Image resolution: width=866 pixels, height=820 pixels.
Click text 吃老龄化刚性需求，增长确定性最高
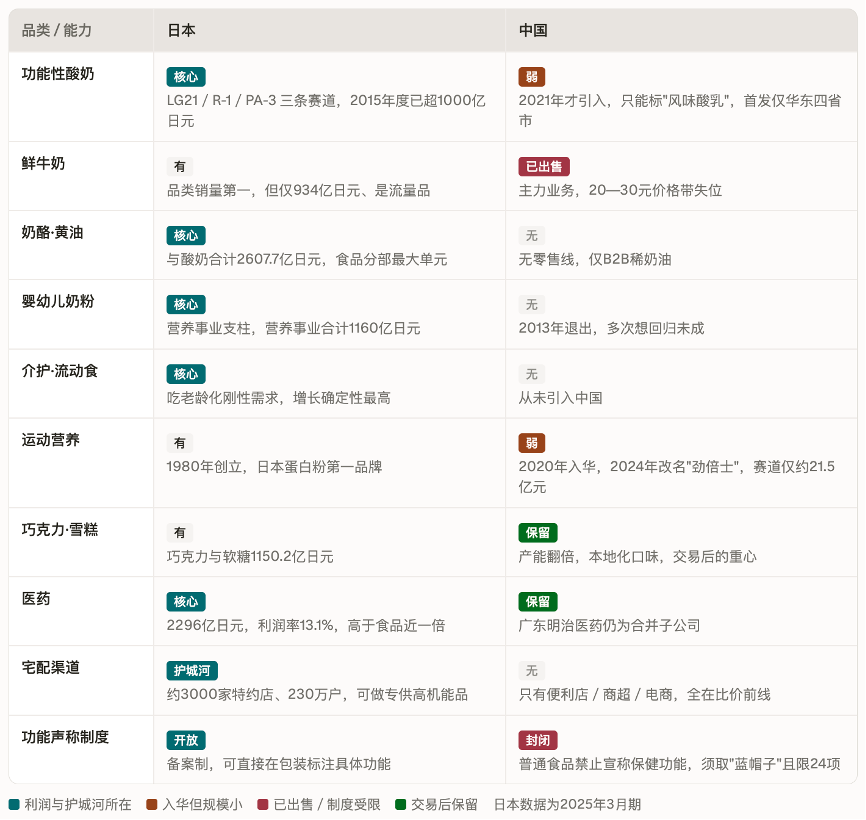pos(279,398)
